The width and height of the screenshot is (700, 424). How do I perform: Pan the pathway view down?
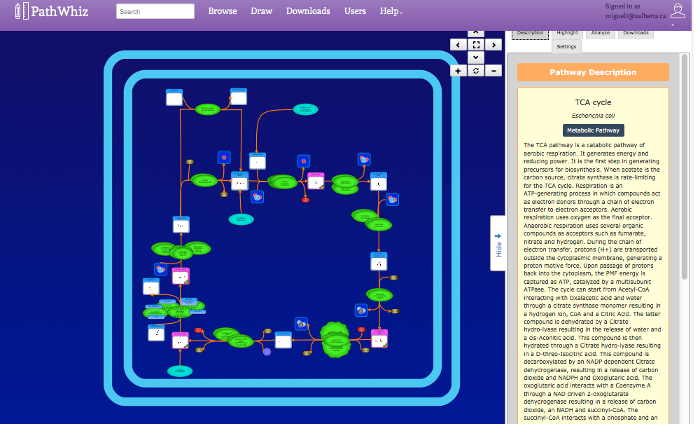point(476,58)
